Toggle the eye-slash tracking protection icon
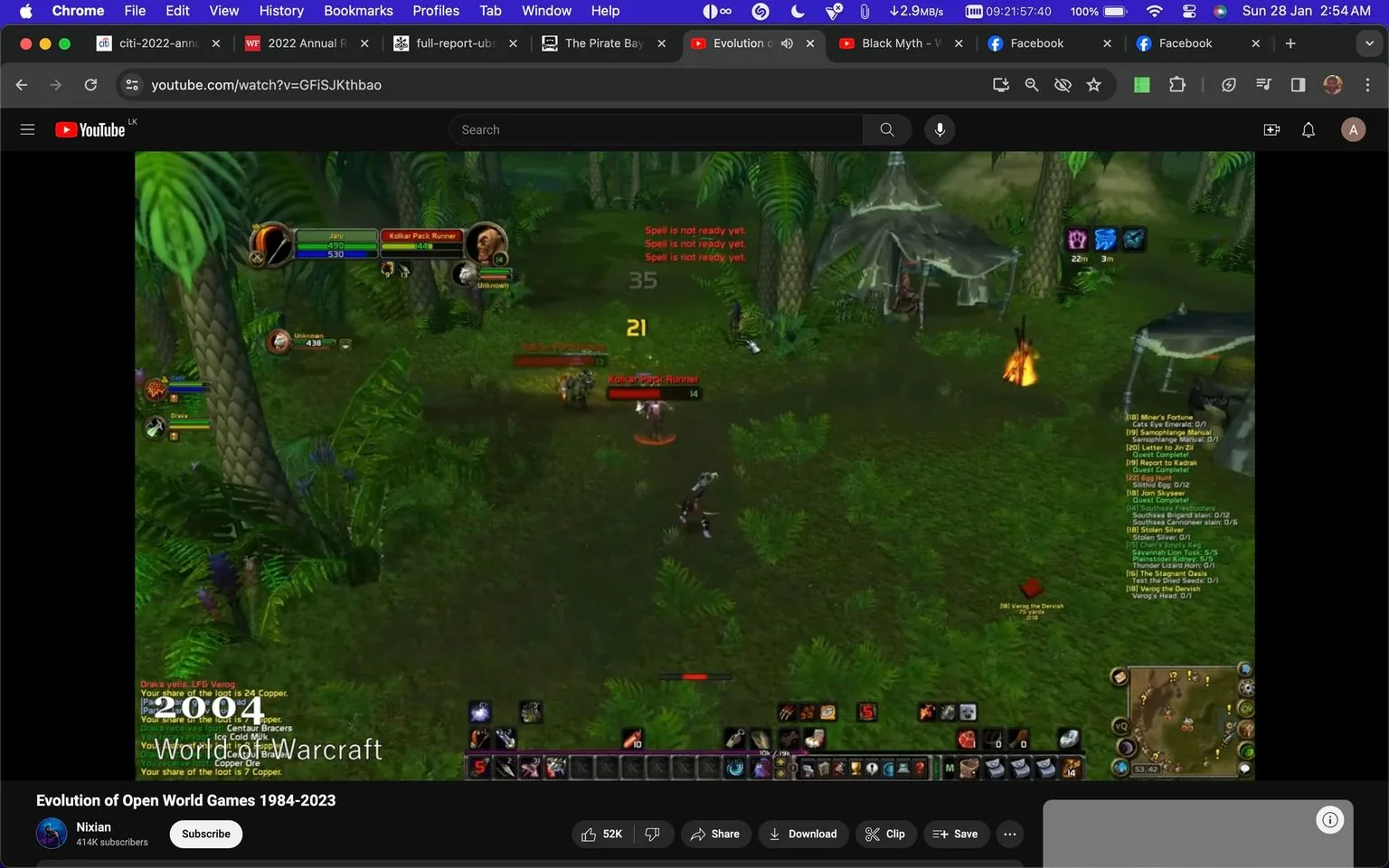The width and height of the screenshot is (1389, 868). click(x=1063, y=85)
